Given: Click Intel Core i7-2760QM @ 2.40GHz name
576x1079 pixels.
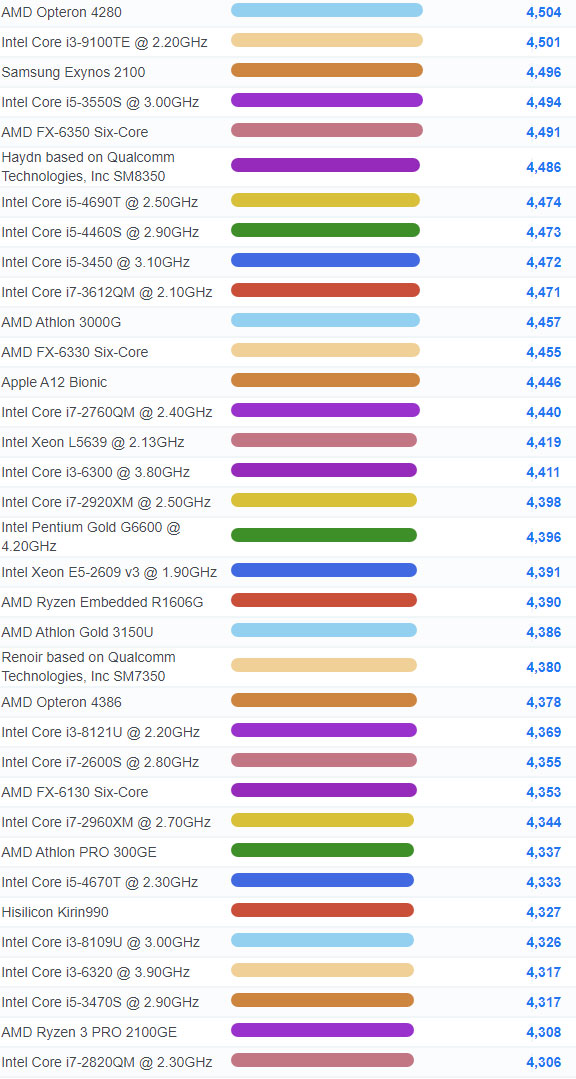Looking at the screenshot, I should pyautogui.click(x=107, y=412).
